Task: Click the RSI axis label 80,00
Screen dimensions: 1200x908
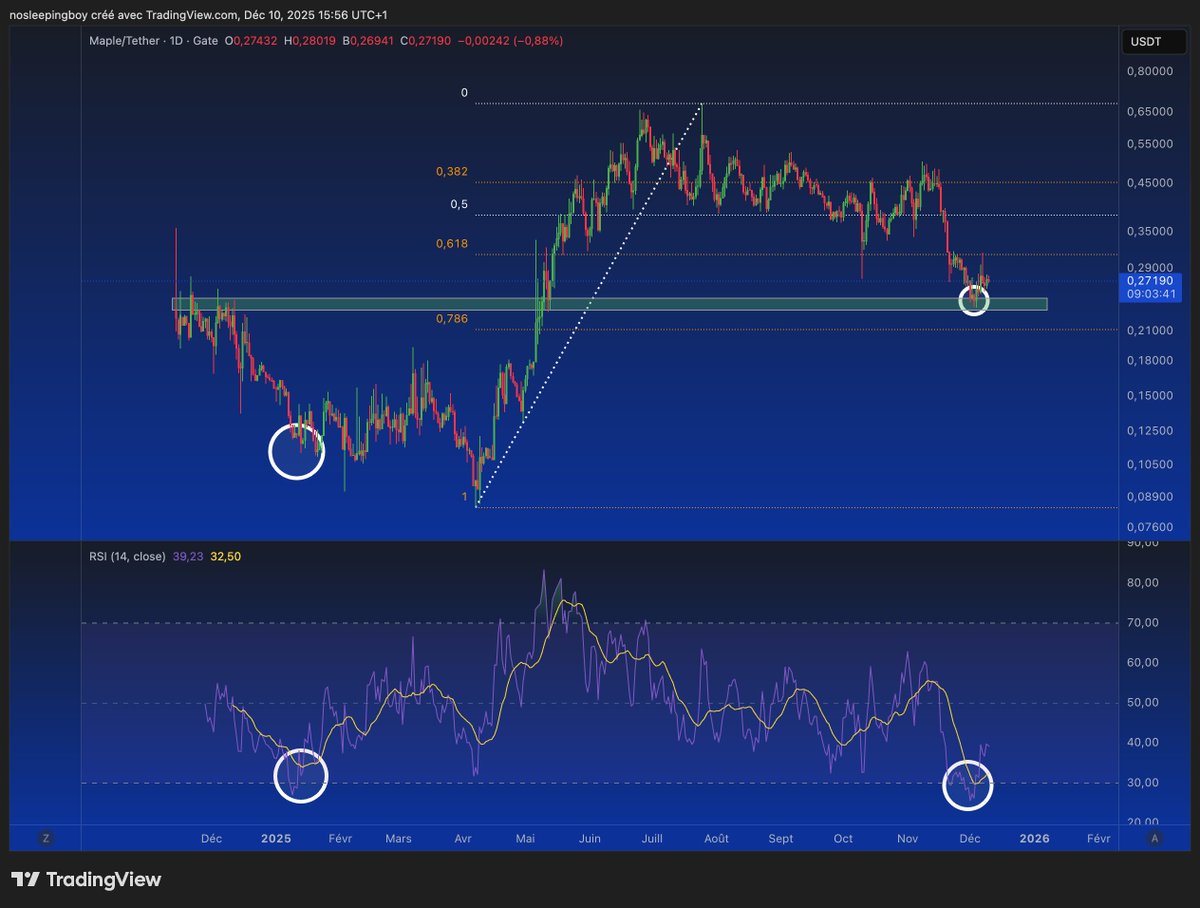Action: point(1143,583)
